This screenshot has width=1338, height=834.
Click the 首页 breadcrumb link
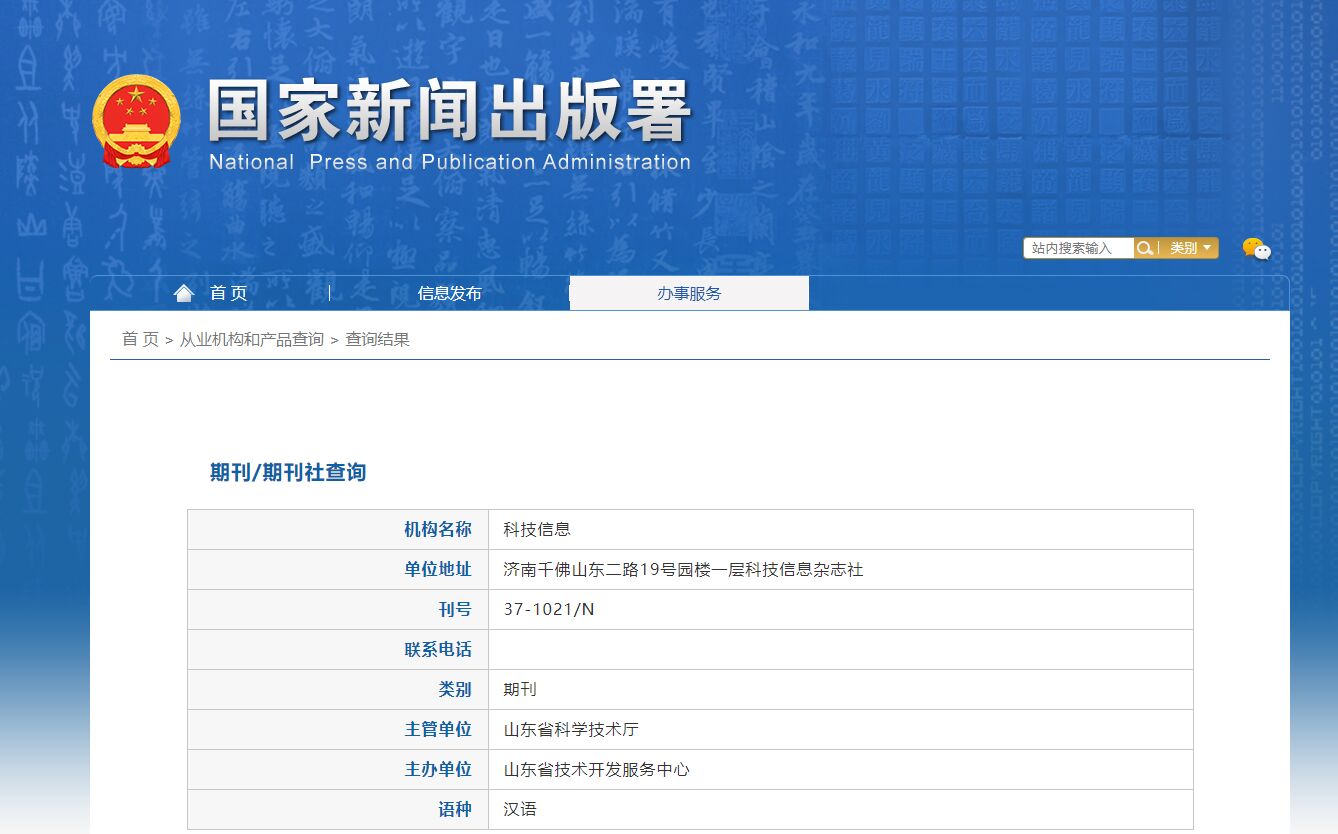click(140, 339)
